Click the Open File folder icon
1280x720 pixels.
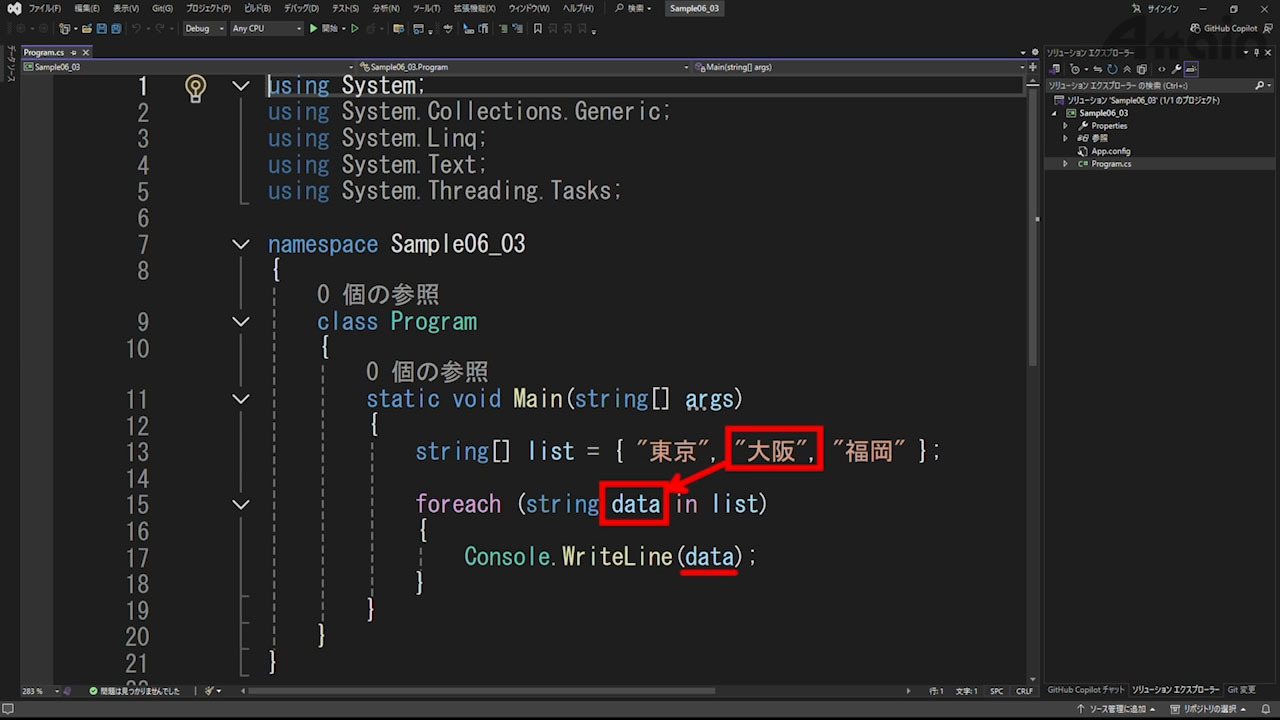point(87,28)
